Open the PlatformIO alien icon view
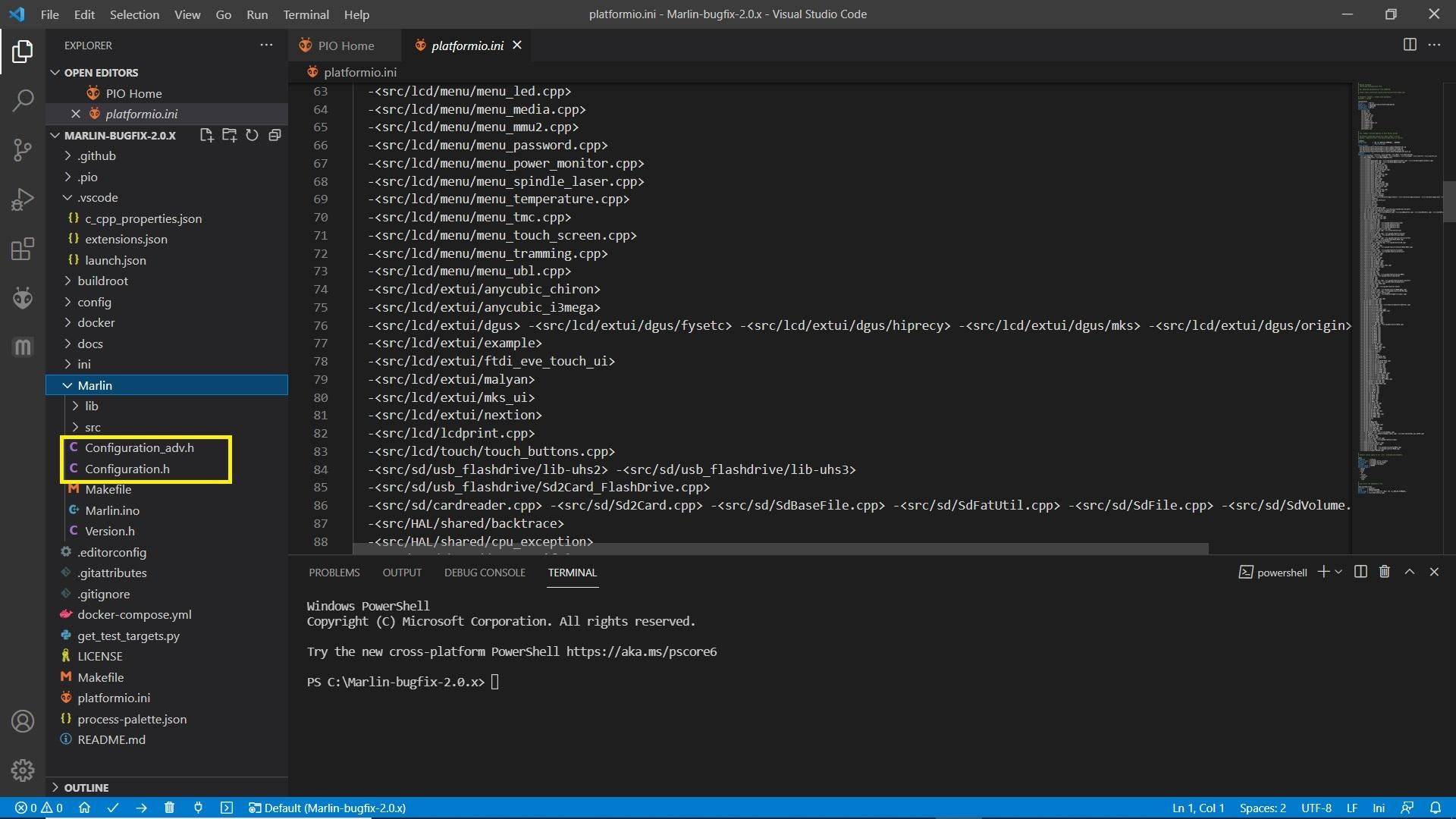 coord(23,298)
